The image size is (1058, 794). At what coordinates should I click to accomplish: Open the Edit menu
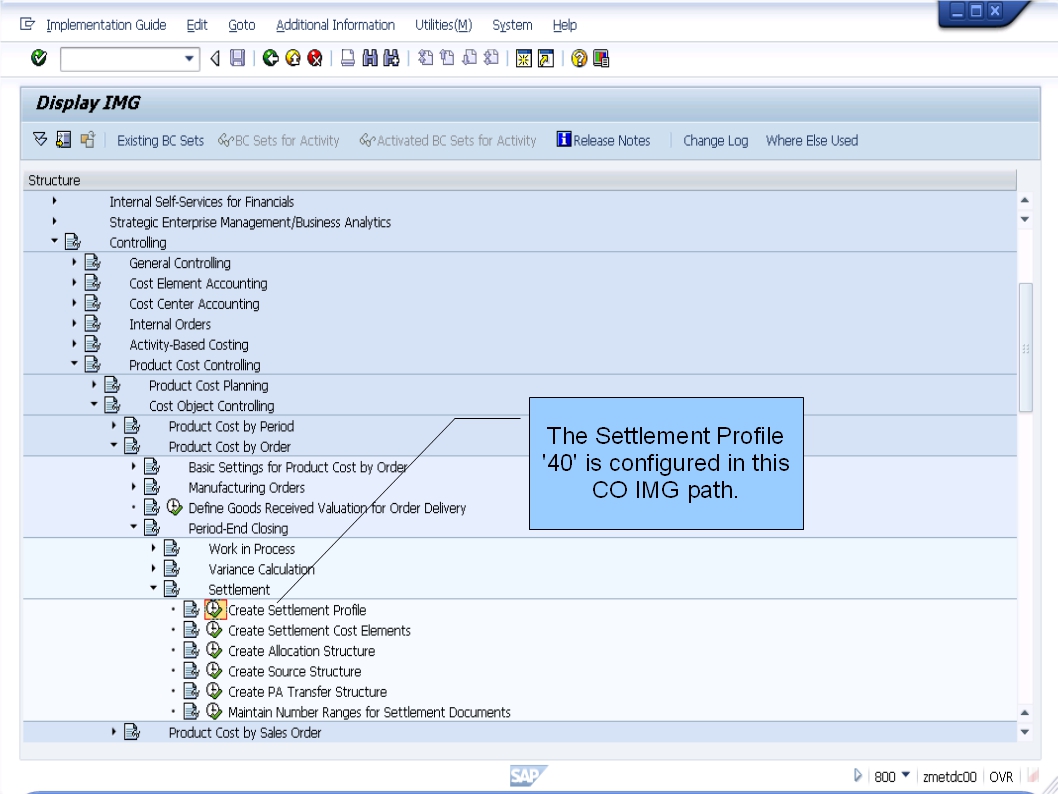click(197, 25)
